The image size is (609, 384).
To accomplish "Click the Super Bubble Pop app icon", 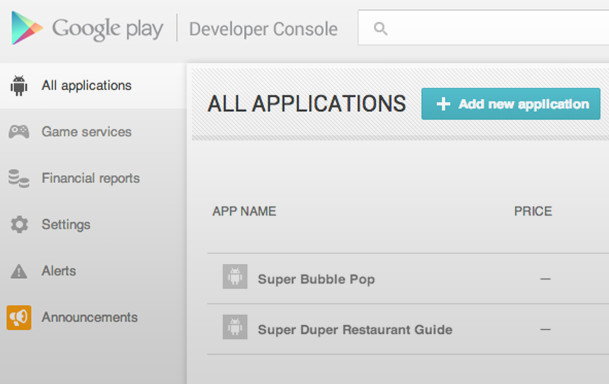I will pyautogui.click(x=235, y=276).
